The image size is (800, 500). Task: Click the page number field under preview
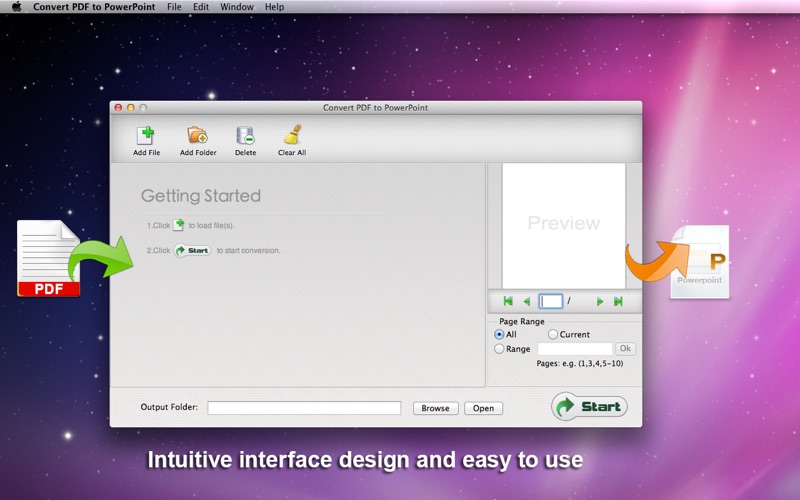551,301
